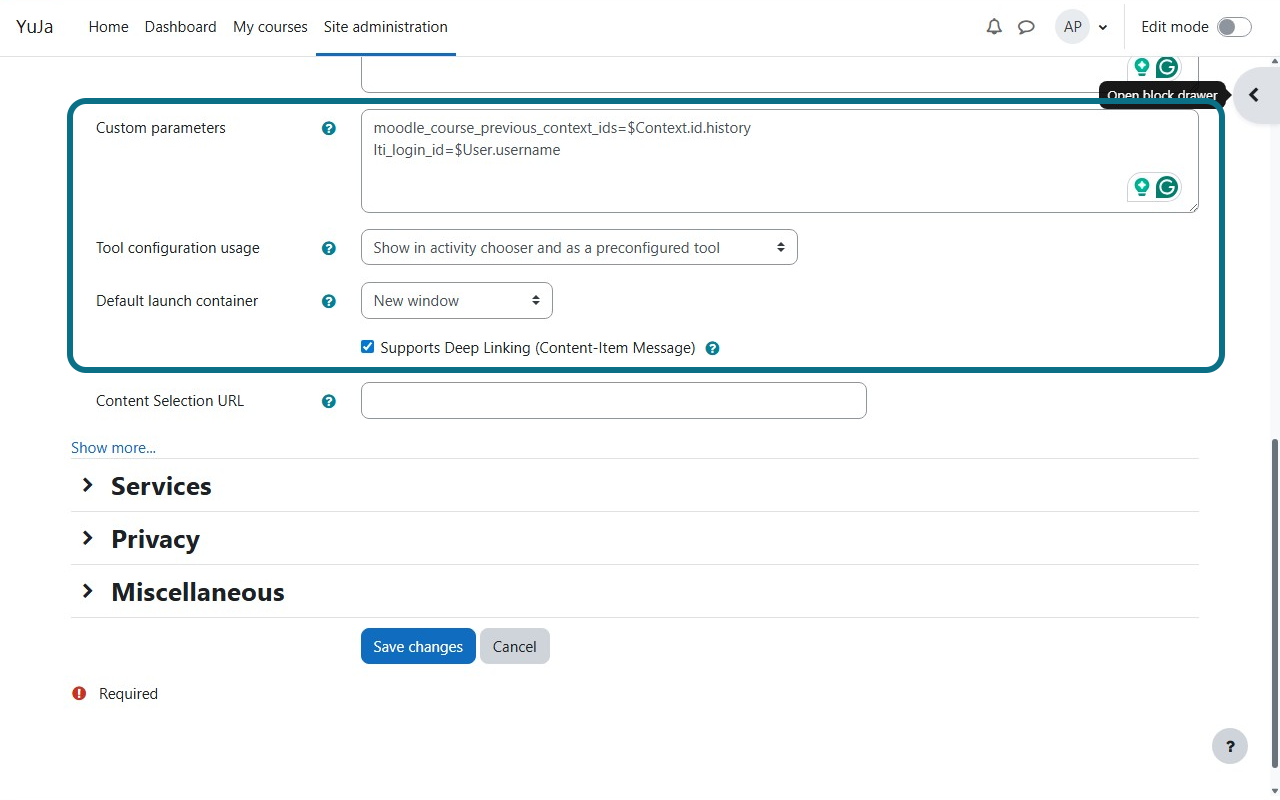Click the Cancel button

[x=514, y=646]
